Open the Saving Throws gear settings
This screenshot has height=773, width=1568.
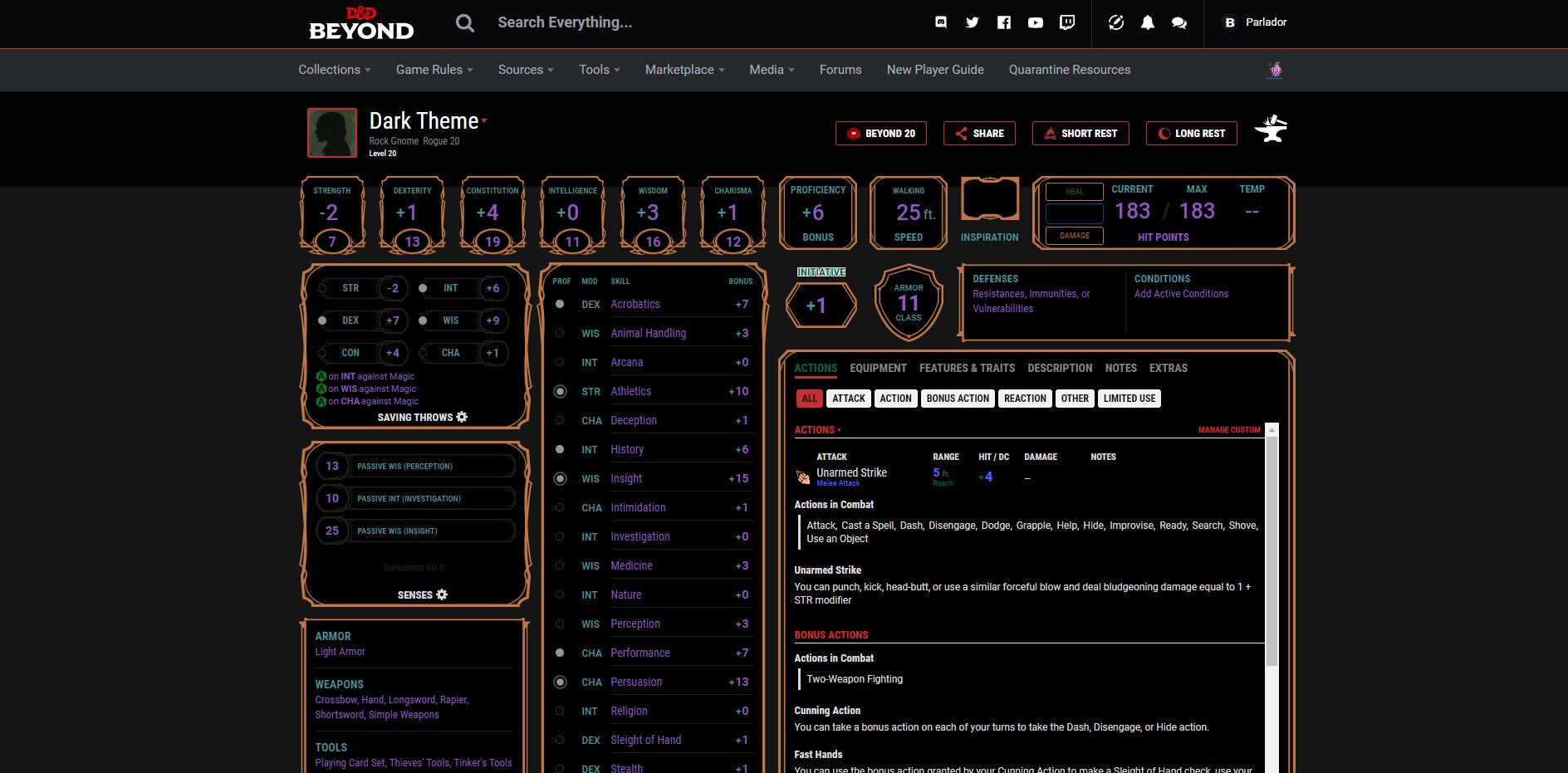tap(463, 417)
